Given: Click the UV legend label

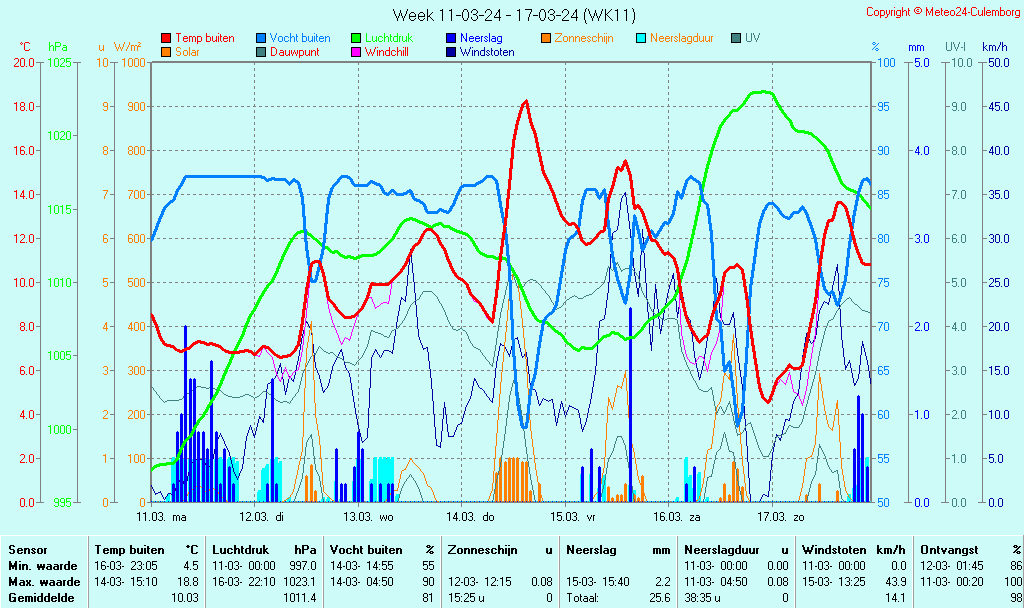Looking at the screenshot, I should pyautogui.click(x=752, y=38).
